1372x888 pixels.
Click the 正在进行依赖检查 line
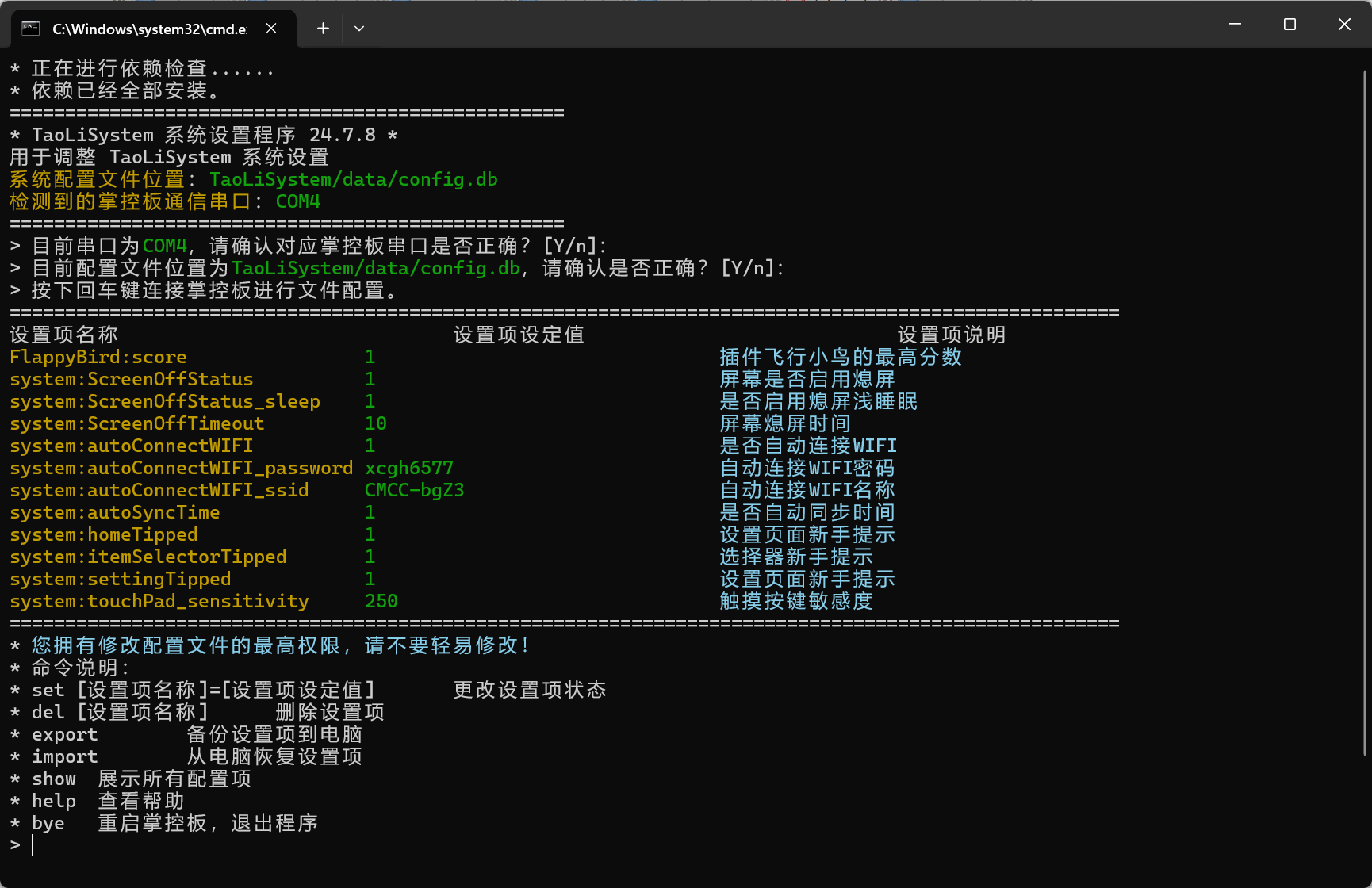click(143, 68)
